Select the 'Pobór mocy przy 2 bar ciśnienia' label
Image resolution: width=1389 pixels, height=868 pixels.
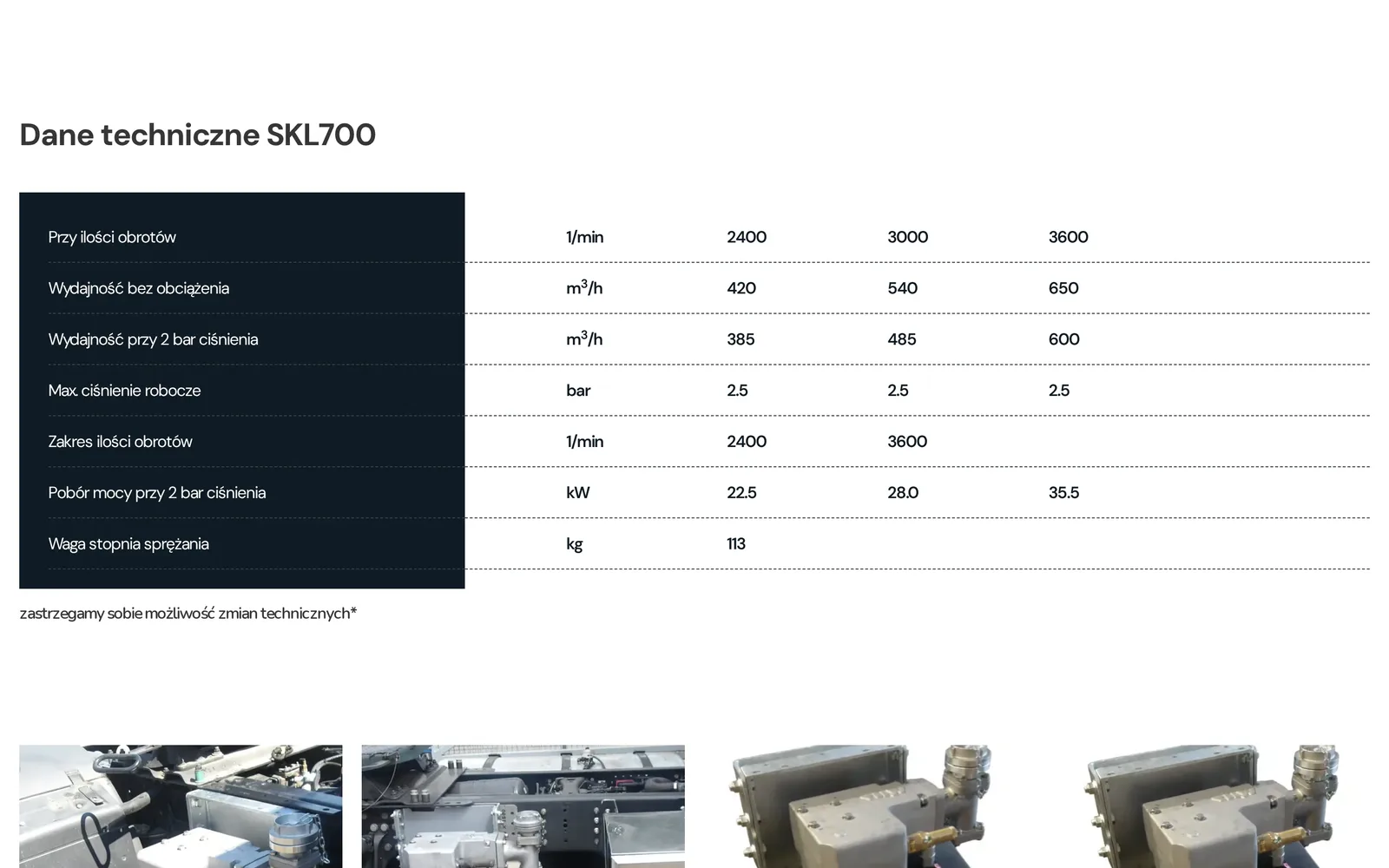point(157,493)
